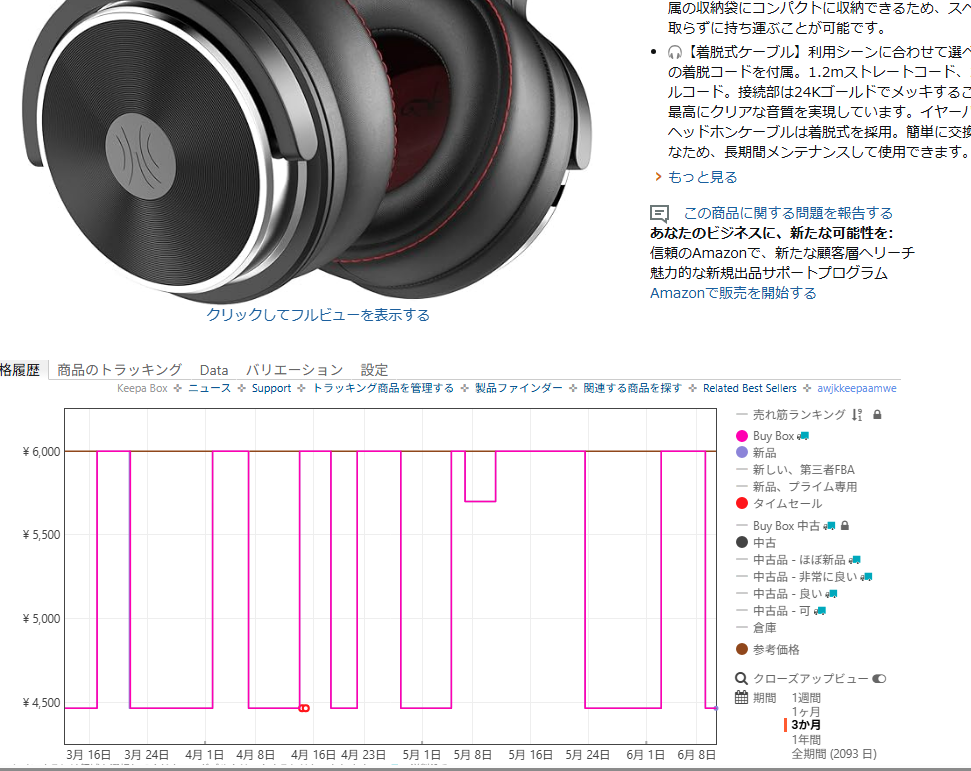Select the 1週間 period option

(x=806, y=698)
